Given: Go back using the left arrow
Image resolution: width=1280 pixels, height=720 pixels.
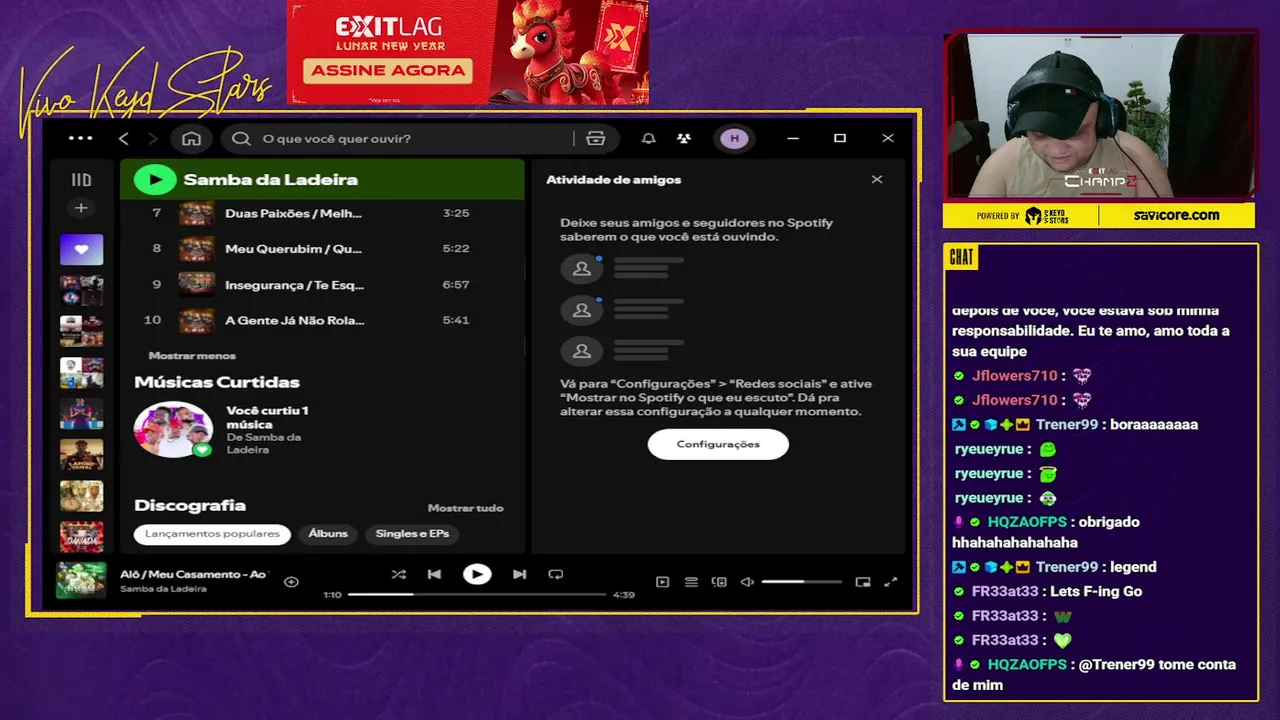Looking at the screenshot, I should point(124,138).
